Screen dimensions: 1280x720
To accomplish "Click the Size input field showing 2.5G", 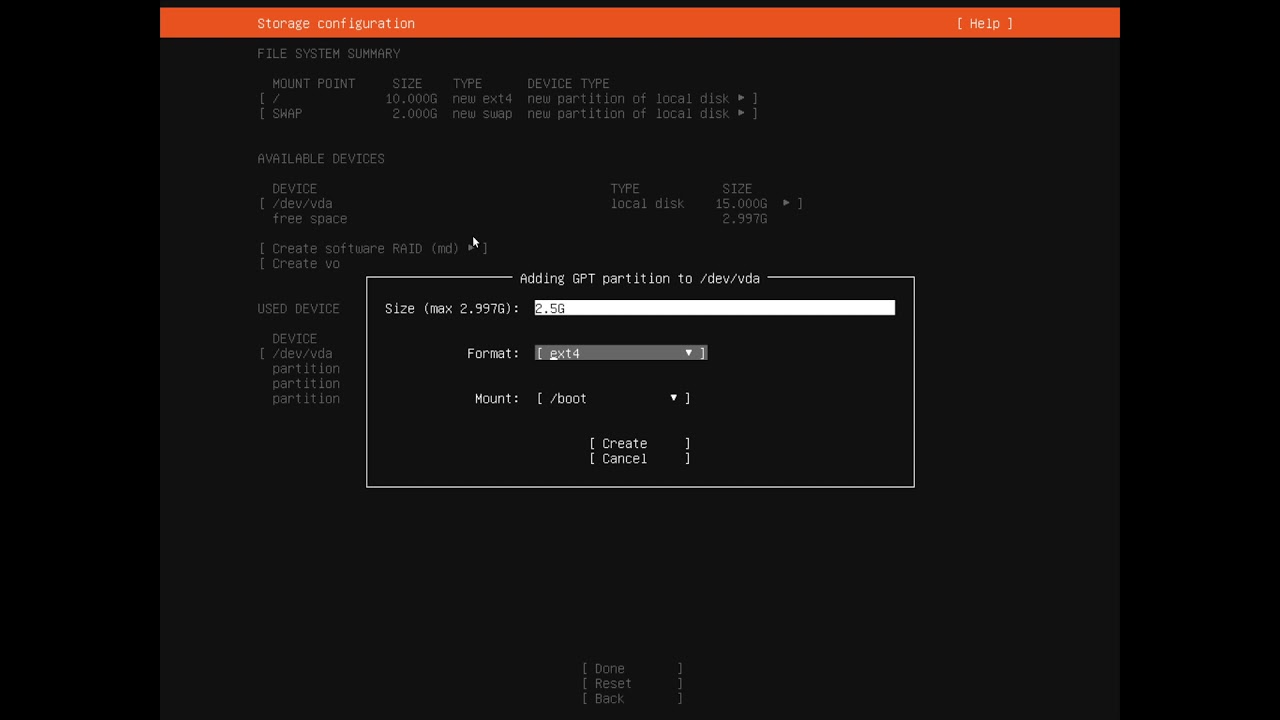I will pos(714,308).
